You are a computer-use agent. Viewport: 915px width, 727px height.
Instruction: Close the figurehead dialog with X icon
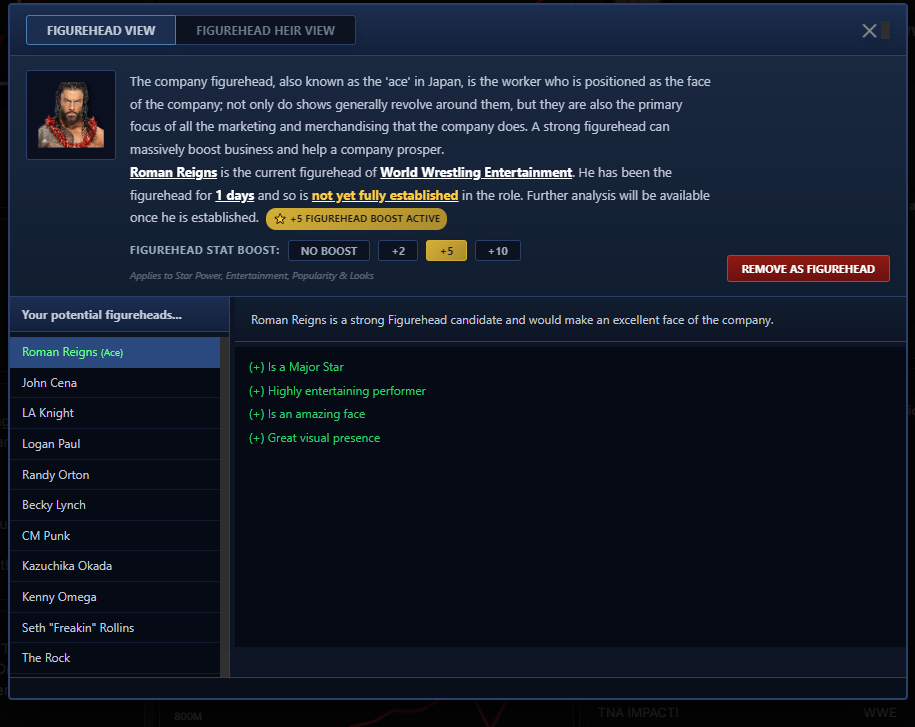(x=869, y=31)
